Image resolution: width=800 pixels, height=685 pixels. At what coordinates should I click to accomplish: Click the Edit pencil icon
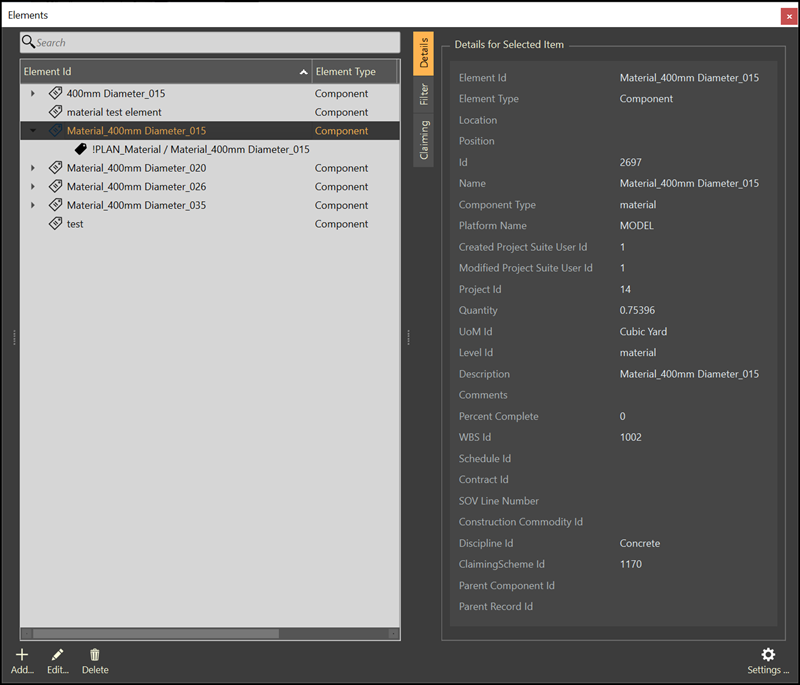(x=58, y=655)
